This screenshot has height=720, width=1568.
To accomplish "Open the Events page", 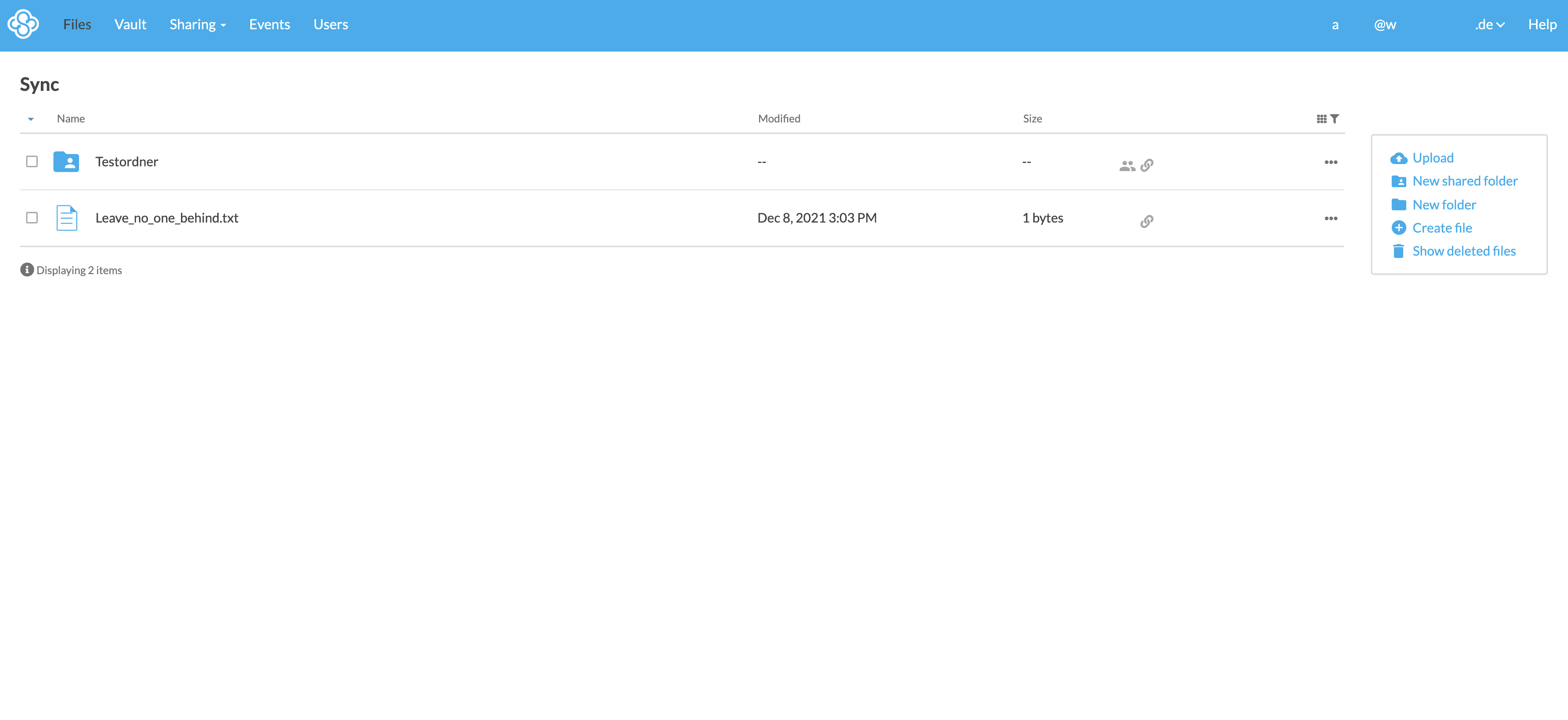I will pyautogui.click(x=270, y=24).
